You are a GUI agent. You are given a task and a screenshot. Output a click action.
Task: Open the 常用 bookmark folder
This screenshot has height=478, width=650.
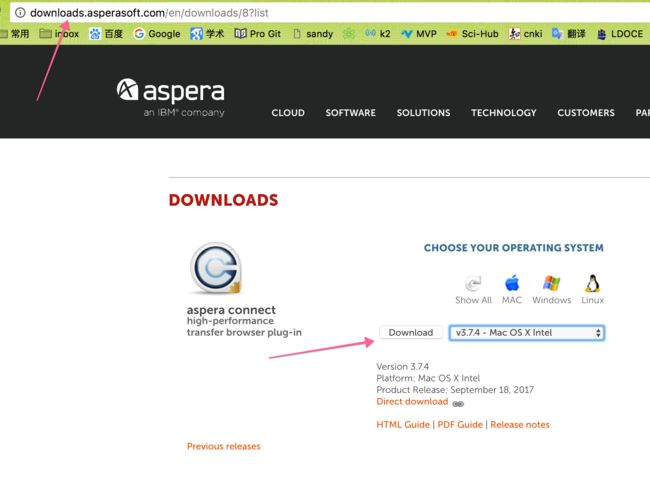pyautogui.click(x=15, y=34)
